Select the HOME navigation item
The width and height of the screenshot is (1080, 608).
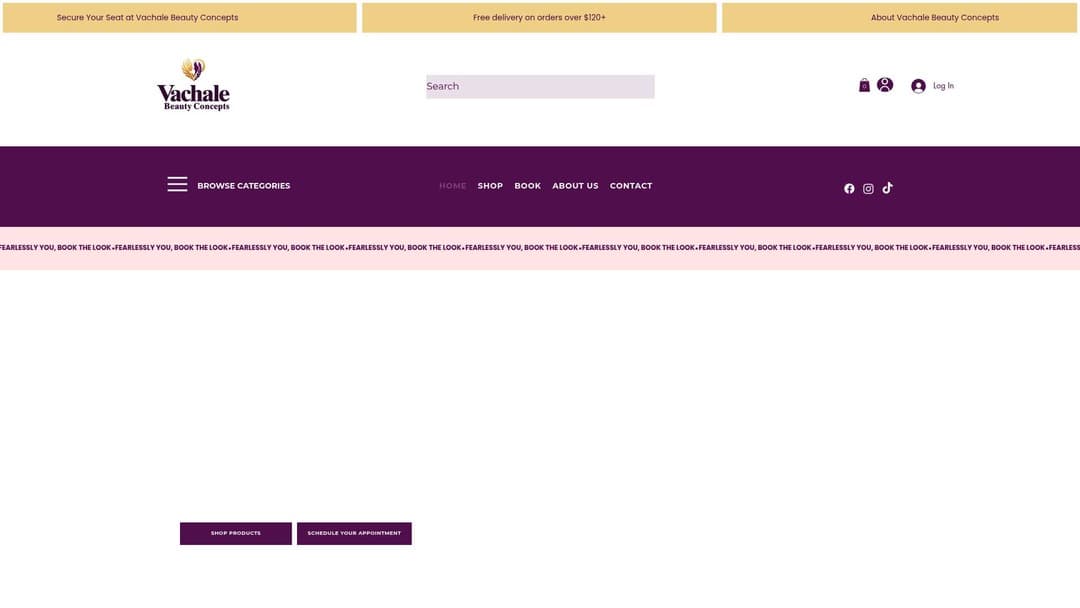point(452,184)
